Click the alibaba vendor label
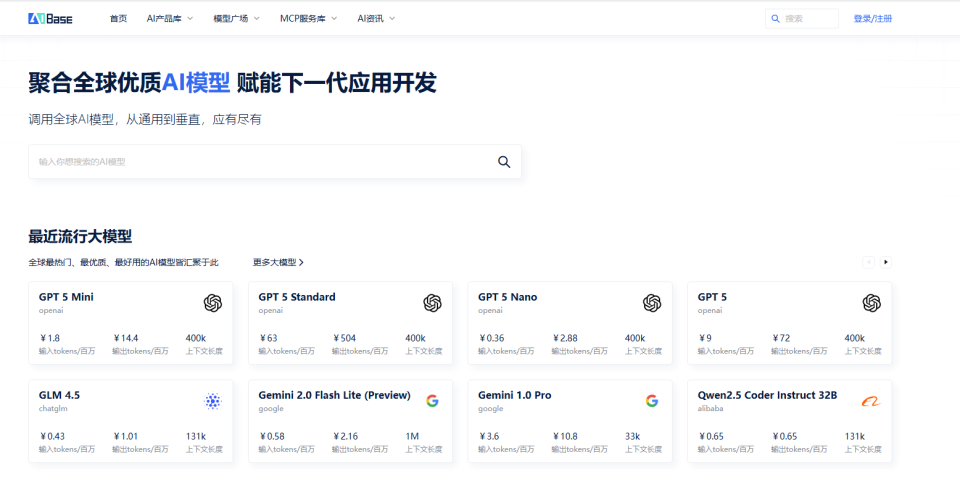This screenshot has width=960, height=500. [710, 409]
